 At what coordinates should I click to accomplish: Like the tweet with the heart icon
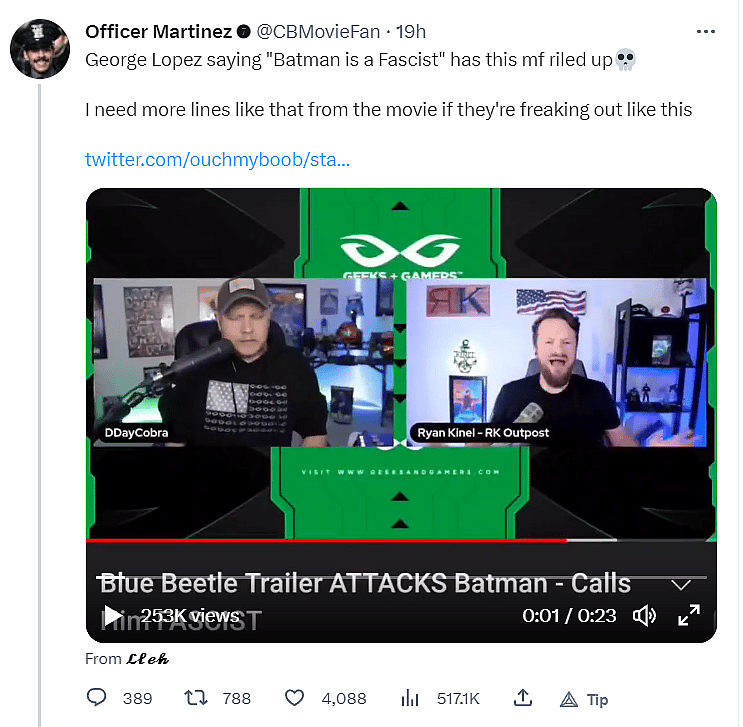(x=295, y=698)
